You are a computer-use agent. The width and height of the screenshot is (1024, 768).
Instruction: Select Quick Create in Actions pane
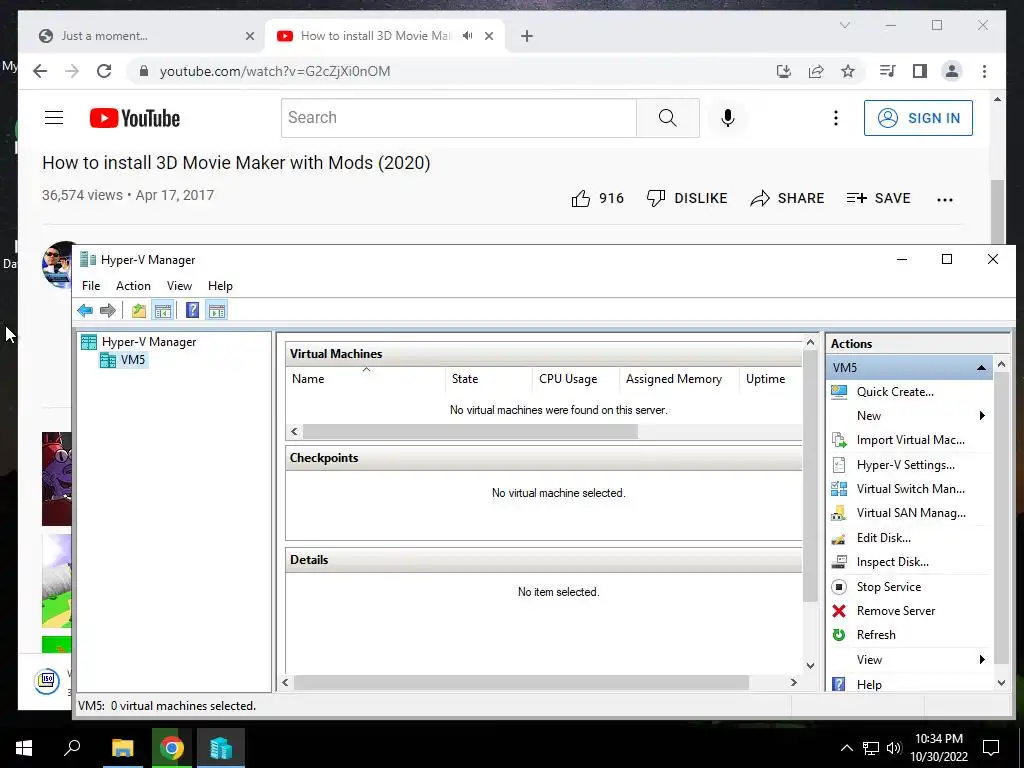895,392
